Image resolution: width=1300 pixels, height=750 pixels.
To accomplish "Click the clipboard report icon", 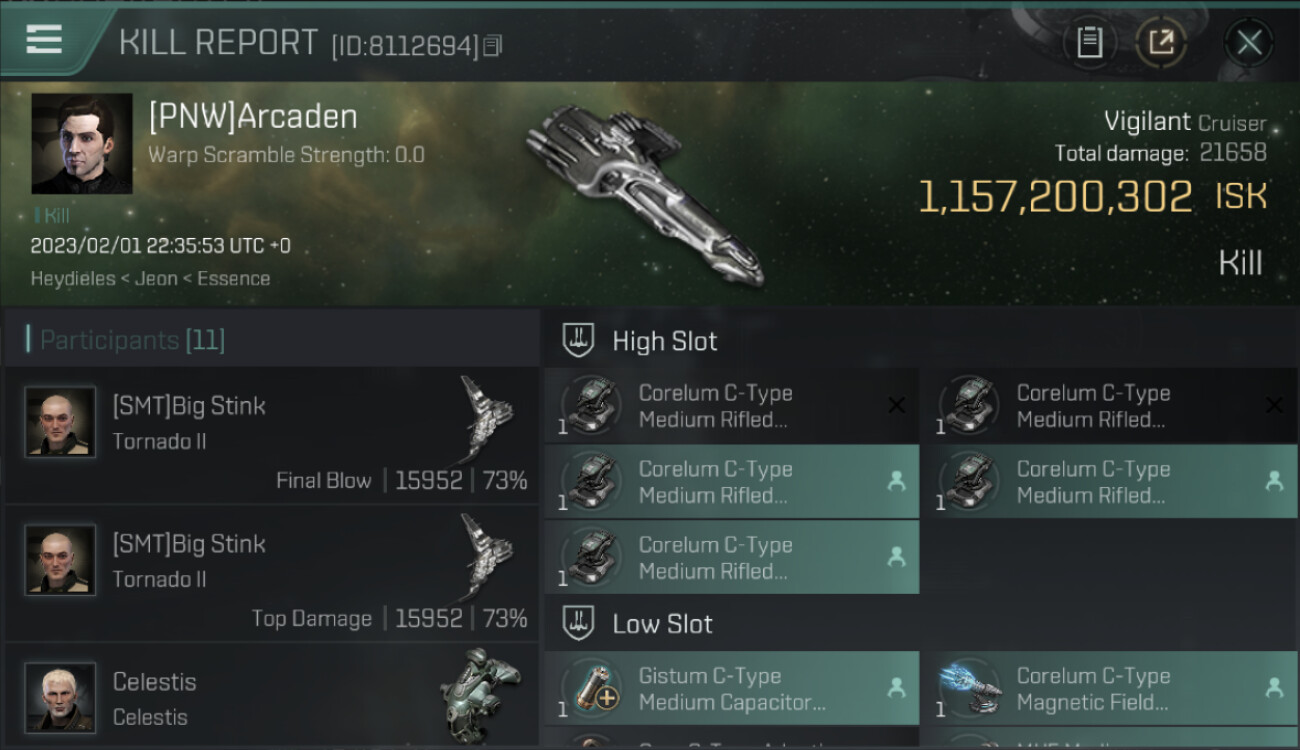I will [x=1089, y=42].
